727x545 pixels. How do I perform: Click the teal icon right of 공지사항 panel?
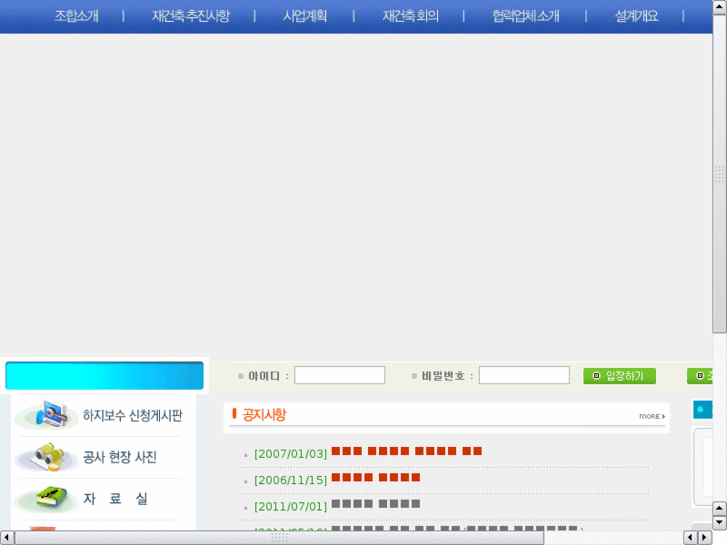pos(702,410)
